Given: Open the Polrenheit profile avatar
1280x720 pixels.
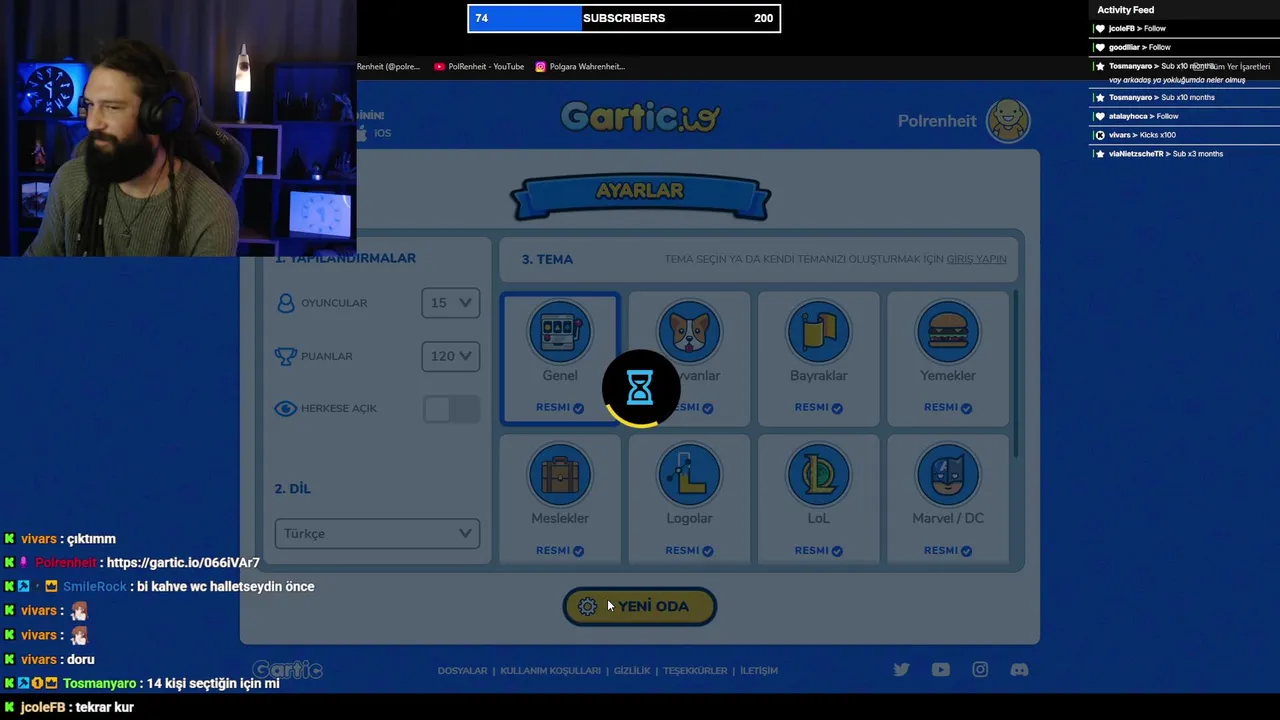Looking at the screenshot, I should point(1008,121).
